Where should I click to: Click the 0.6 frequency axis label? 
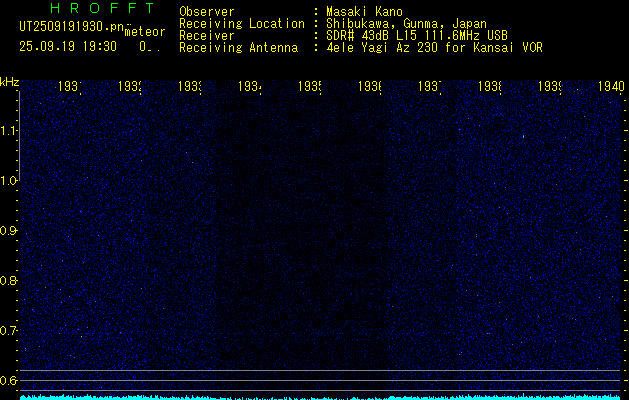[x=8, y=380]
